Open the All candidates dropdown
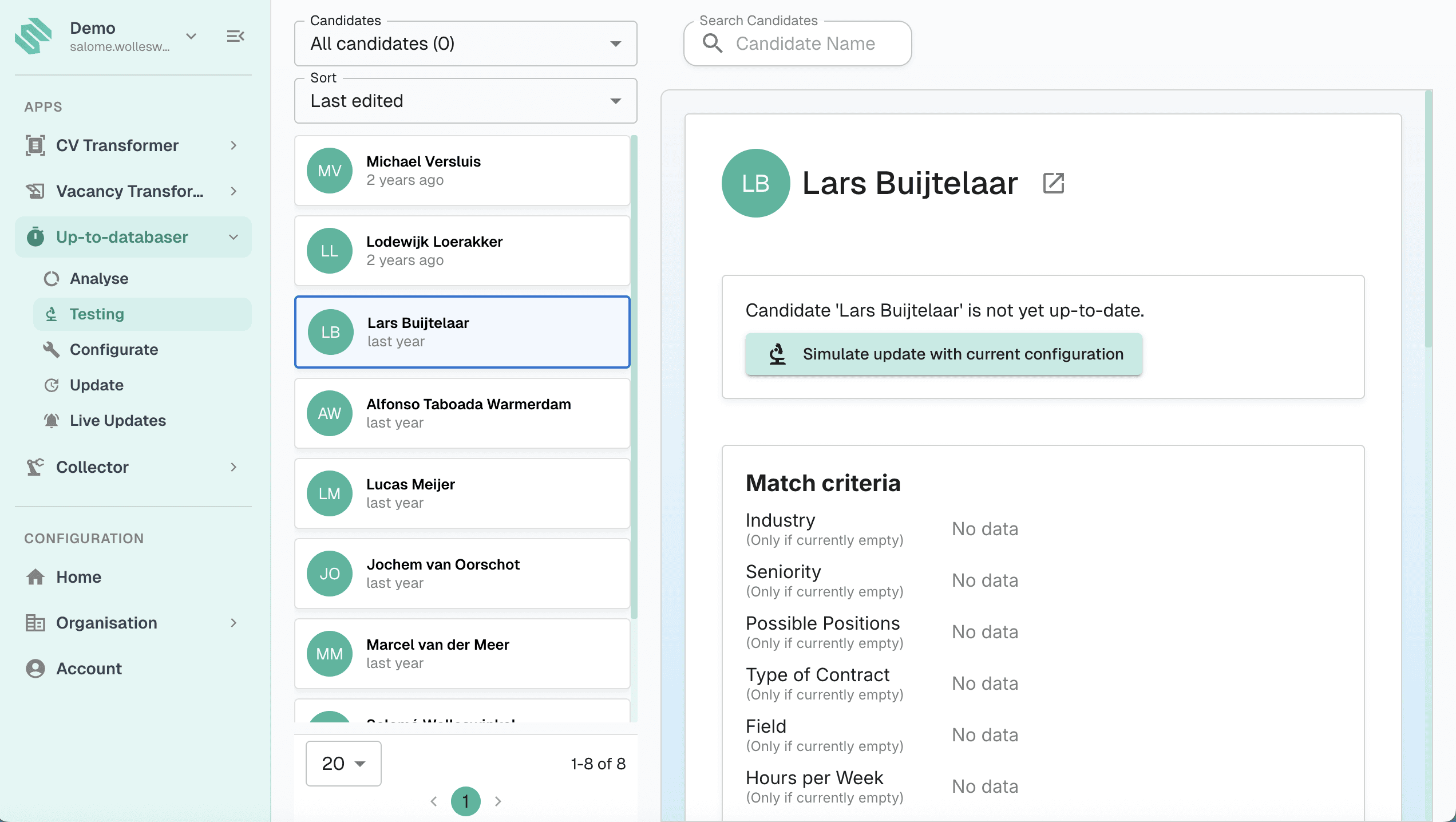This screenshot has width=1456, height=822. pyautogui.click(x=465, y=44)
